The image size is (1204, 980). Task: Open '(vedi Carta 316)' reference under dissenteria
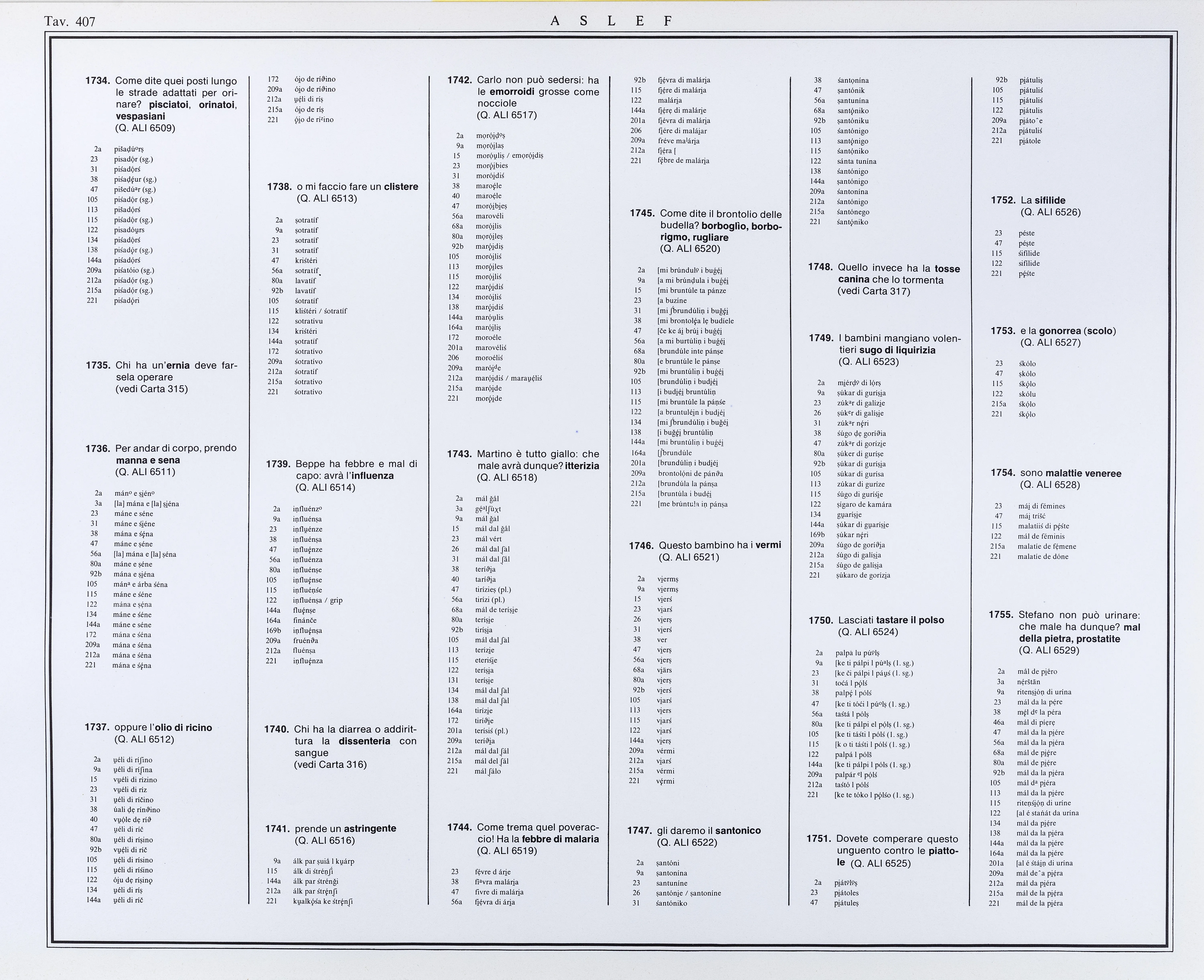330,765
